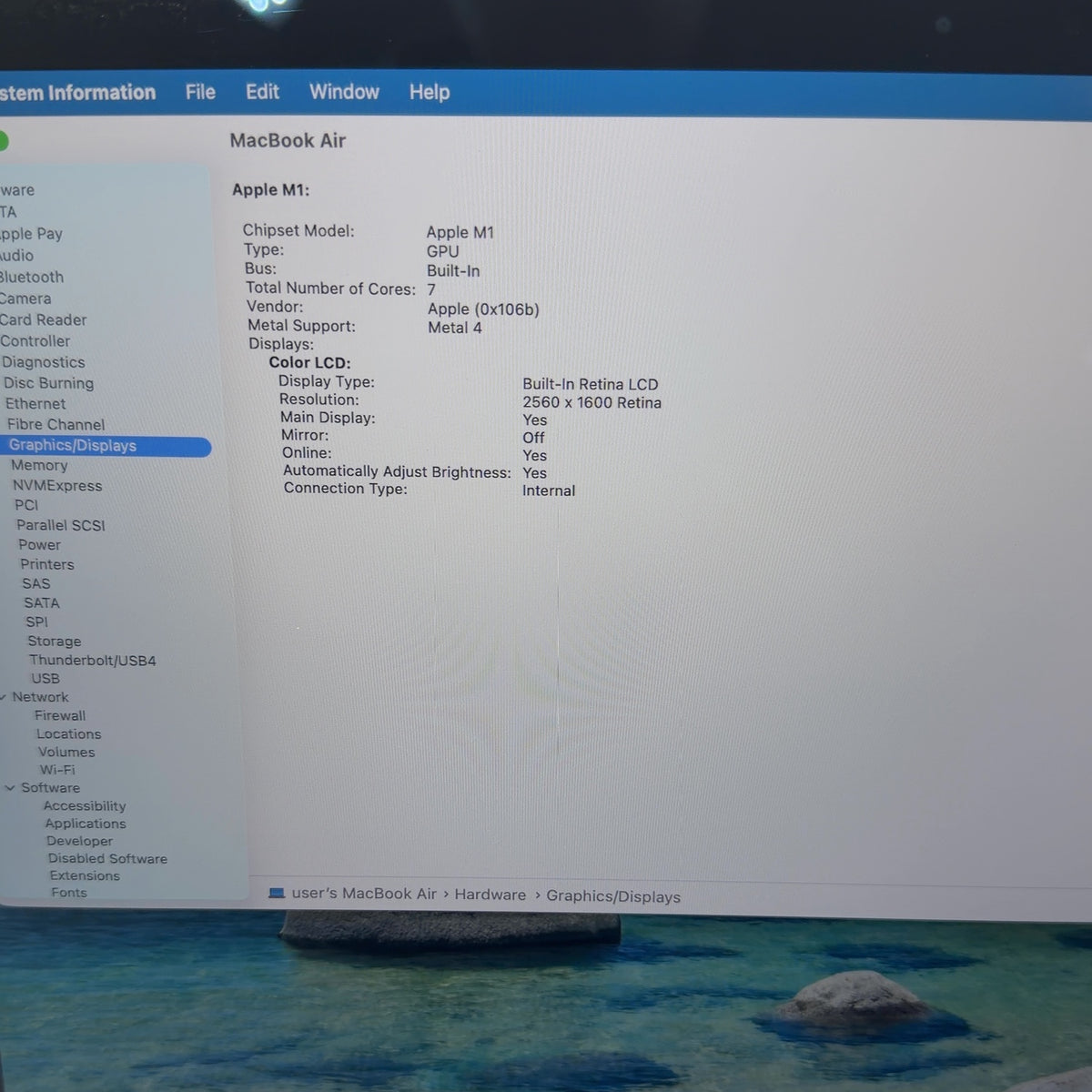This screenshot has width=1092, height=1092.
Task: Select USB in the sidebar
Action: pyautogui.click(x=45, y=678)
